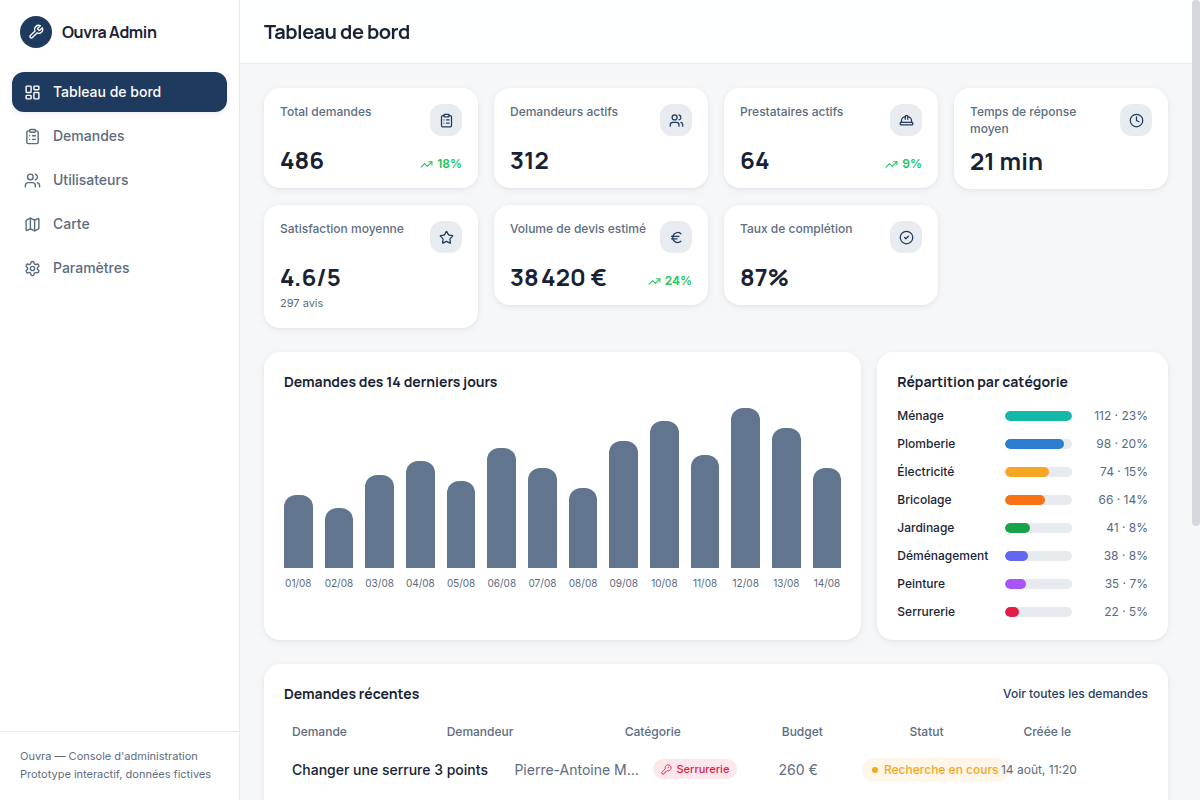The width and height of the screenshot is (1200, 800).
Task: Click the euro icon on Volume de devis card
Action: (676, 237)
